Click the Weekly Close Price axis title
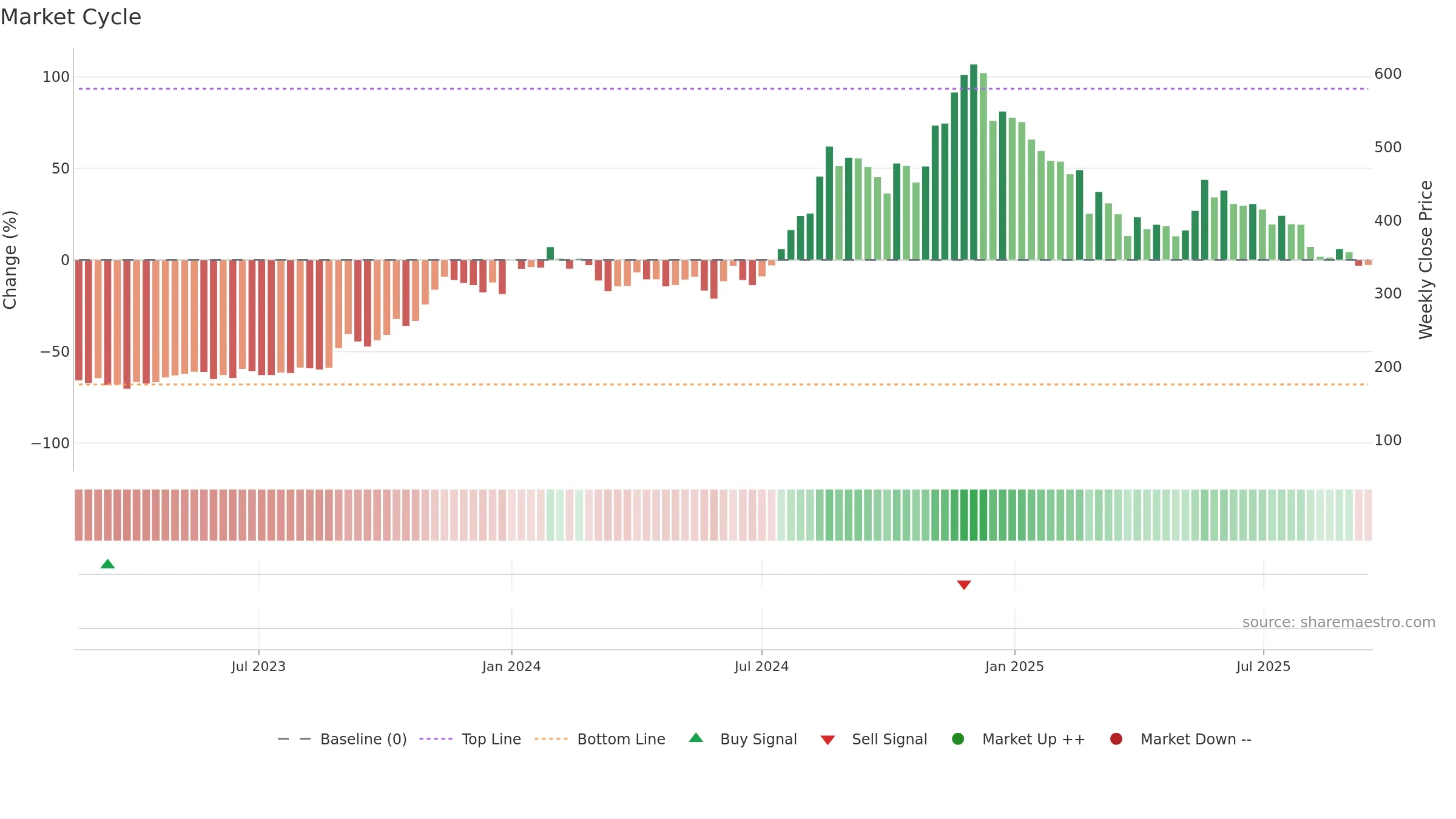The height and width of the screenshot is (819, 1456). click(x=1426, y=260)
